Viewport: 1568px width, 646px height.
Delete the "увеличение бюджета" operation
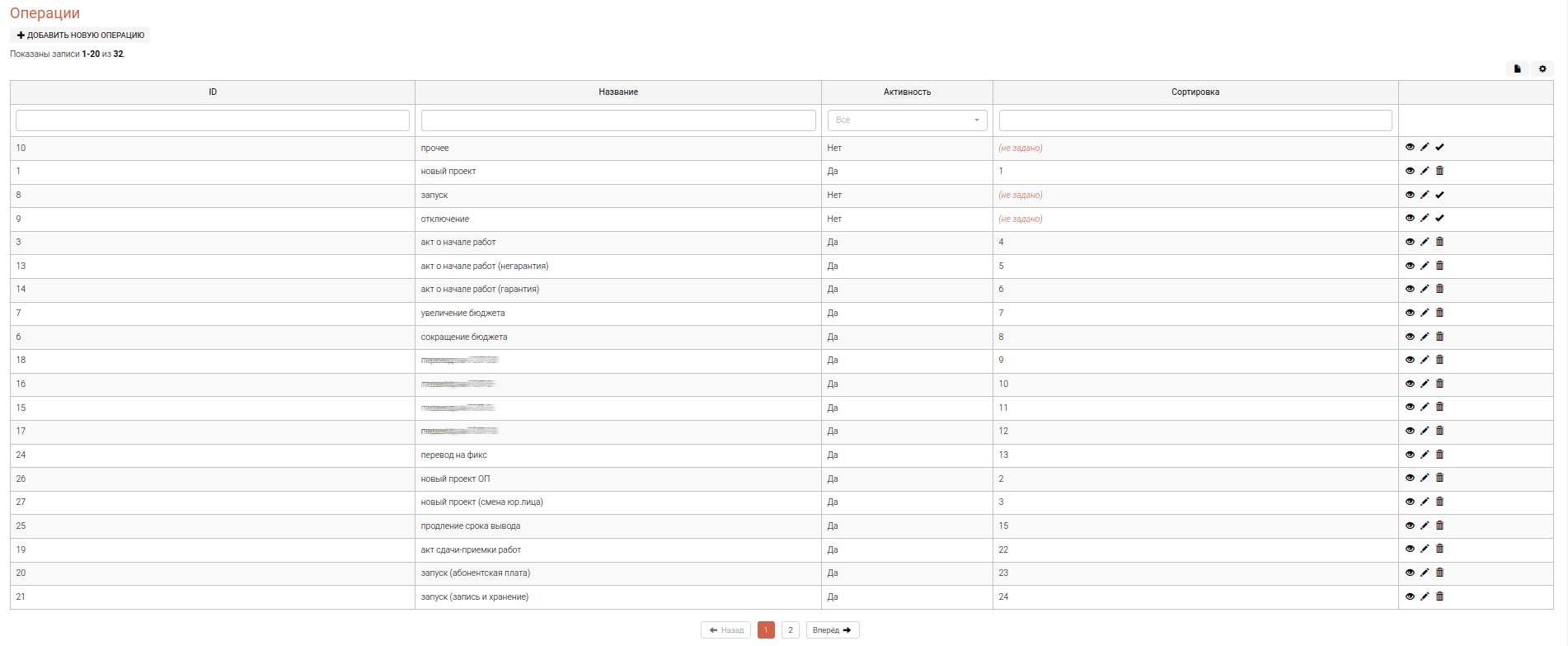(x=1439, y=313)
